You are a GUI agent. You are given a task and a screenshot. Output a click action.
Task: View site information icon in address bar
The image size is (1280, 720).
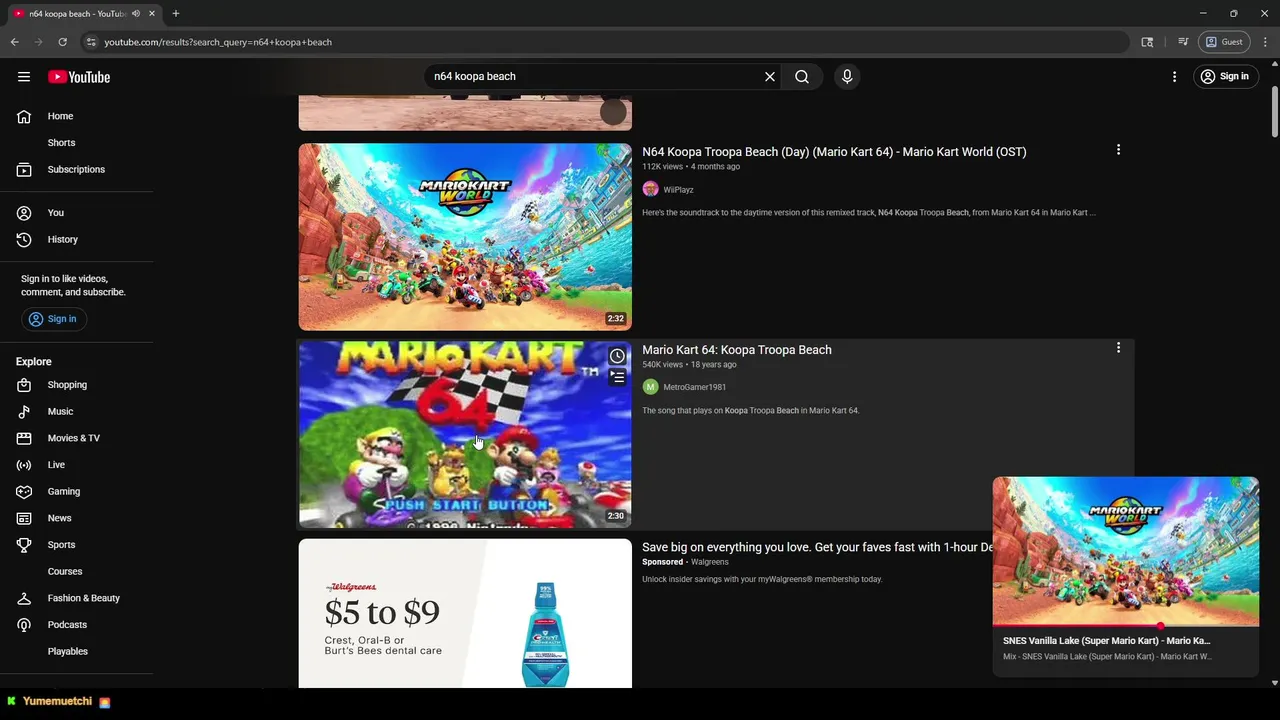(91, 42)
